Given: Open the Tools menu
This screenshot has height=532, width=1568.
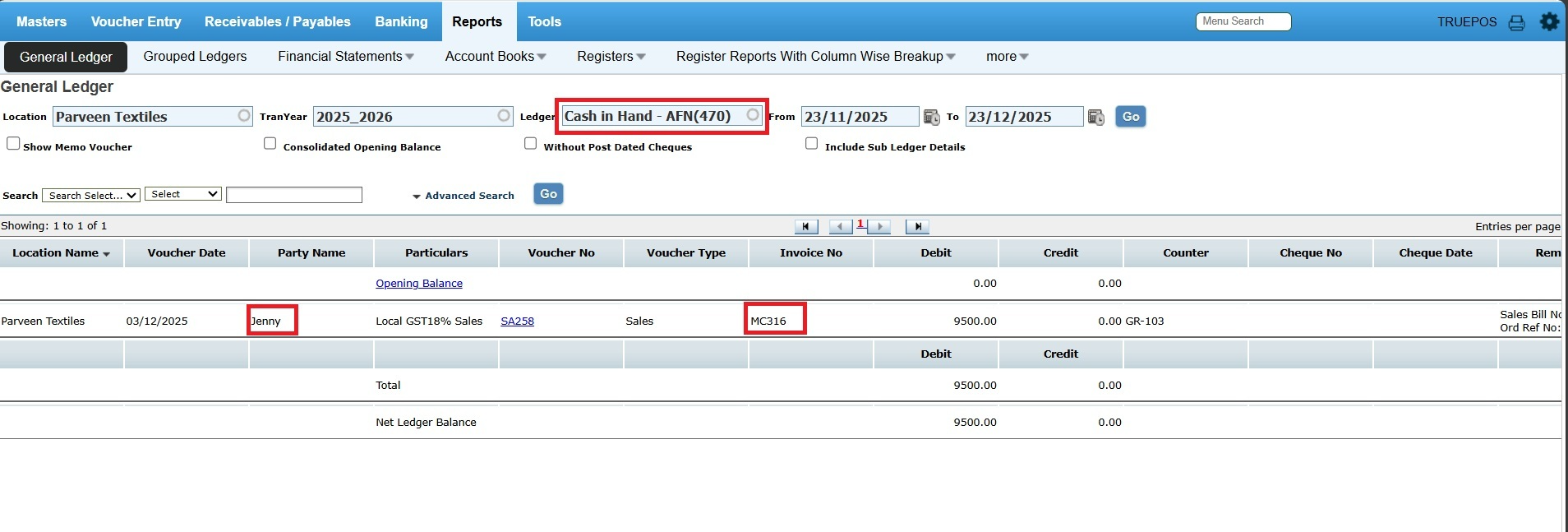Looking at the screenshot, I should (x=544, y=21).
